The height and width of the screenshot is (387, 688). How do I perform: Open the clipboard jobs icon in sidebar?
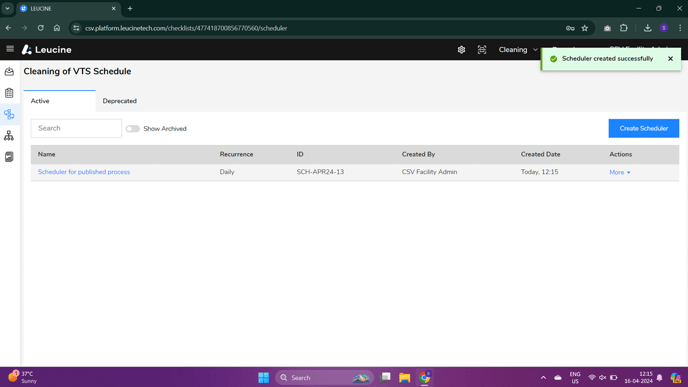tap(9, 93)
